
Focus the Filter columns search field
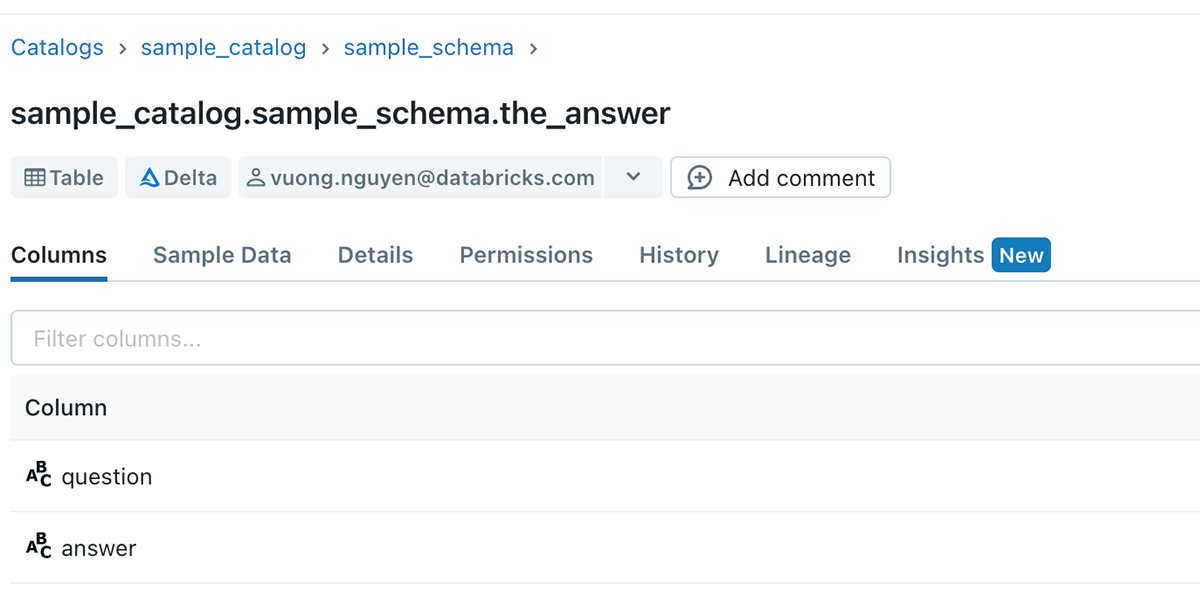tap(600, 339)
